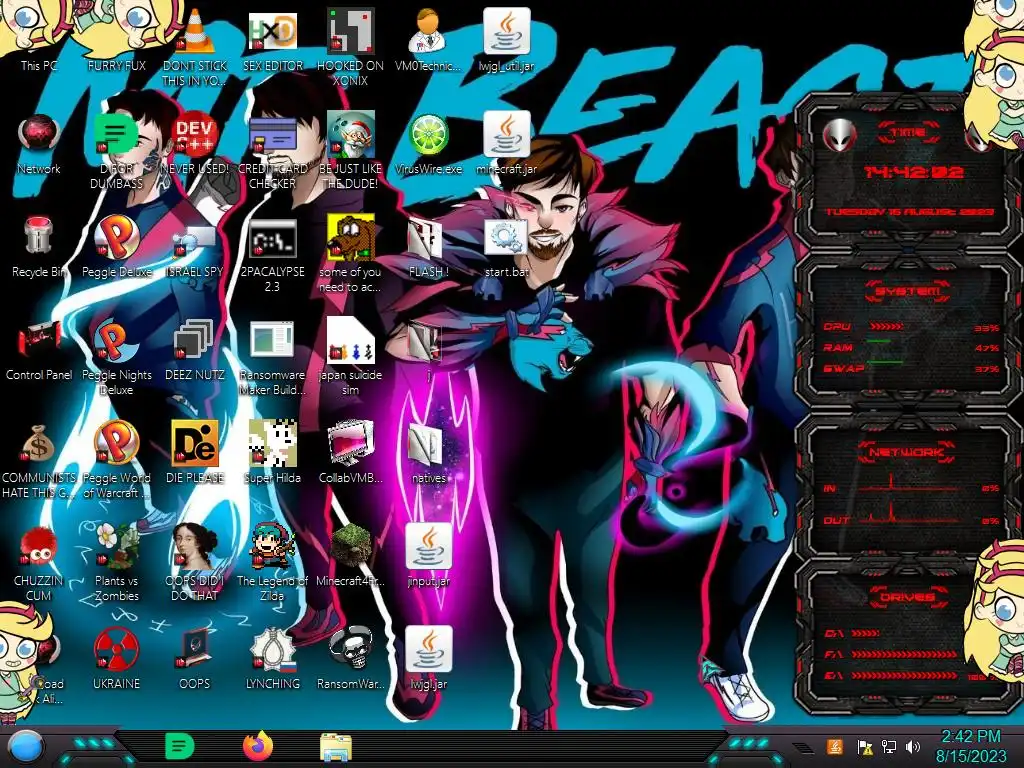Click the E:\ drive usage bar
The width and height of the screenshot is (1024, 768).
(x=904, y=675)
